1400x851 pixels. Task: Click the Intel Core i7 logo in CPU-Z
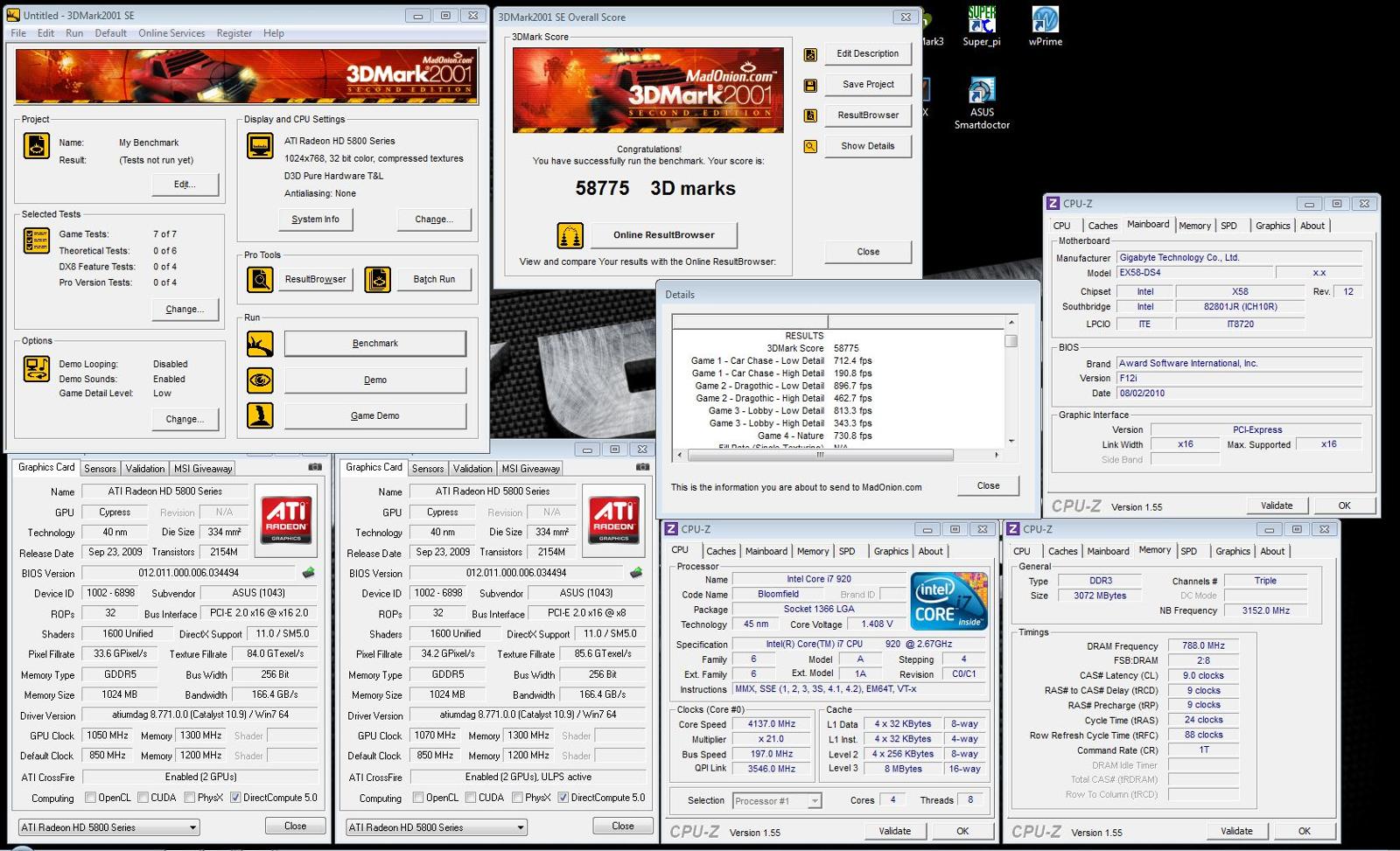949,601
